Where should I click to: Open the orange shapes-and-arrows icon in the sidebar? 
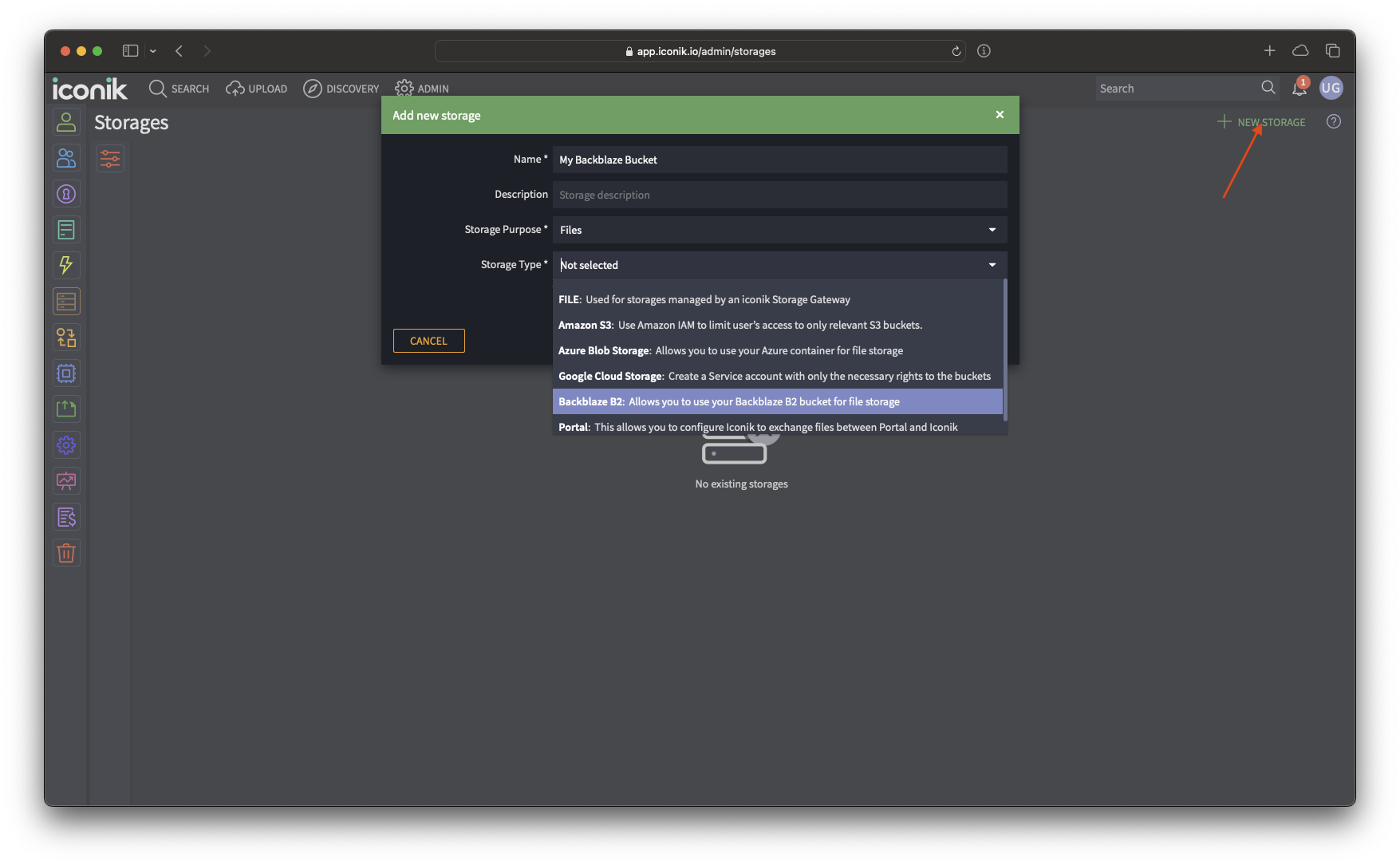pyautogui.click(x=66, y=338)
